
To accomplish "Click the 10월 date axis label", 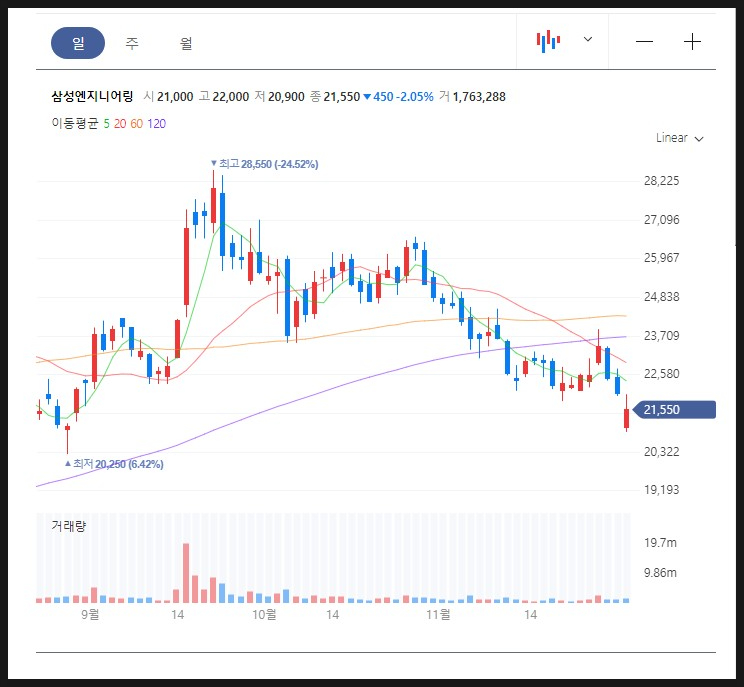I will [264, 614].
